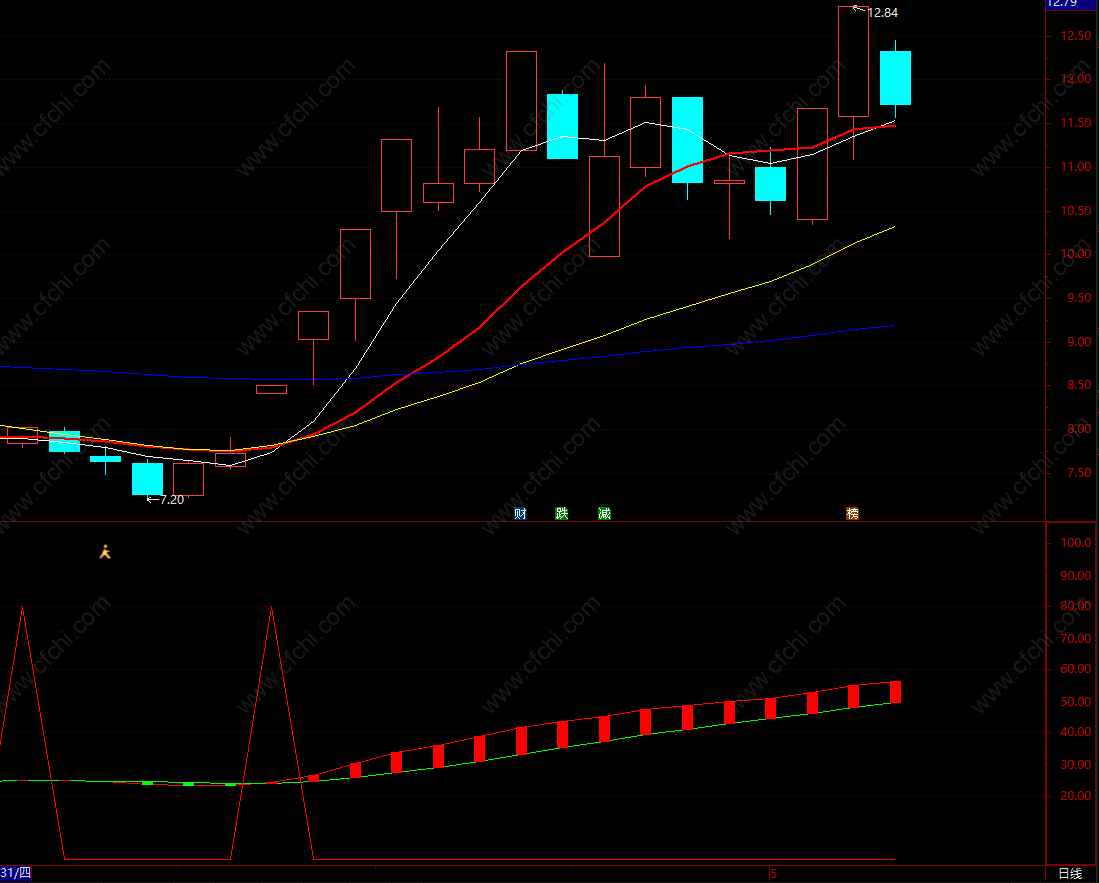
Task: Click the orange 榜 ranking marker icon
Action: (852, 514)
